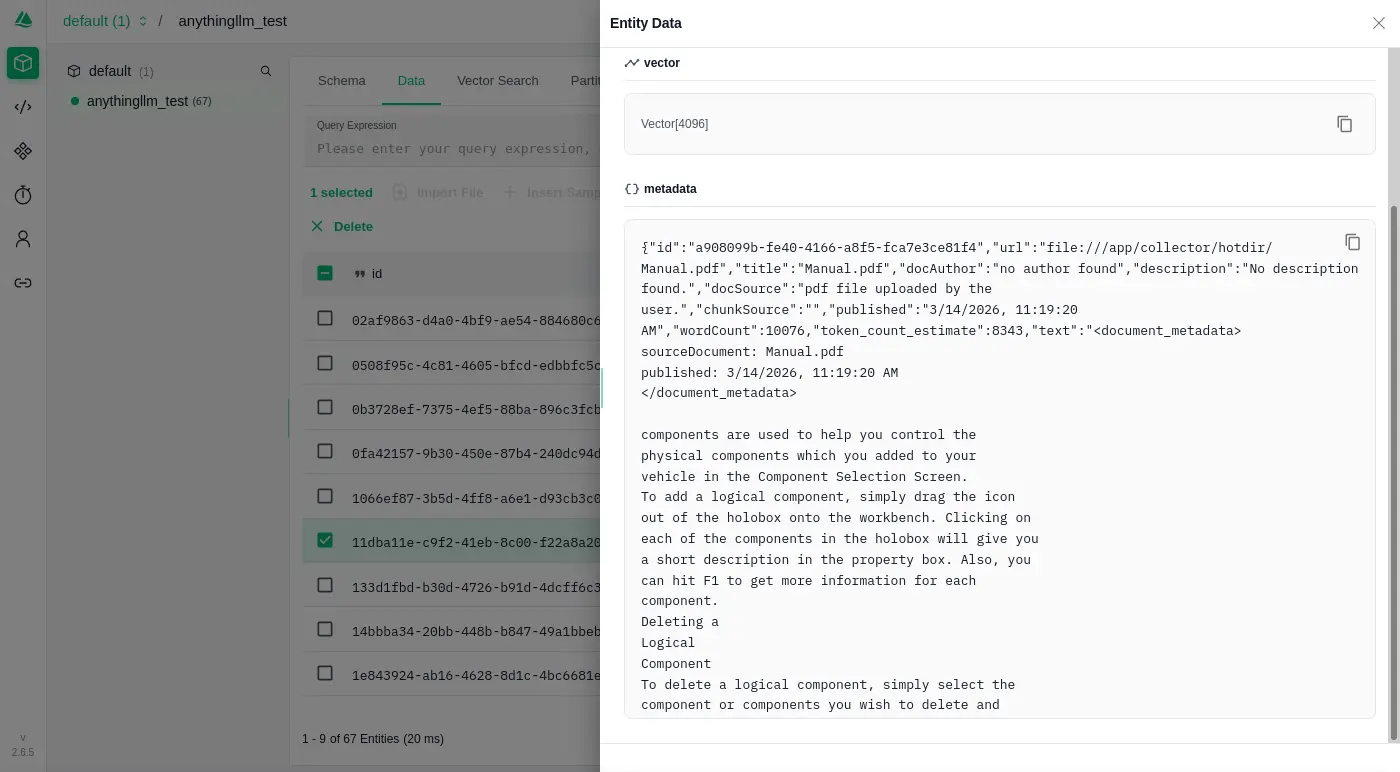Switch to the Vector Search tab
This screenshot has width=1400, height=772.
click(497, 81)
